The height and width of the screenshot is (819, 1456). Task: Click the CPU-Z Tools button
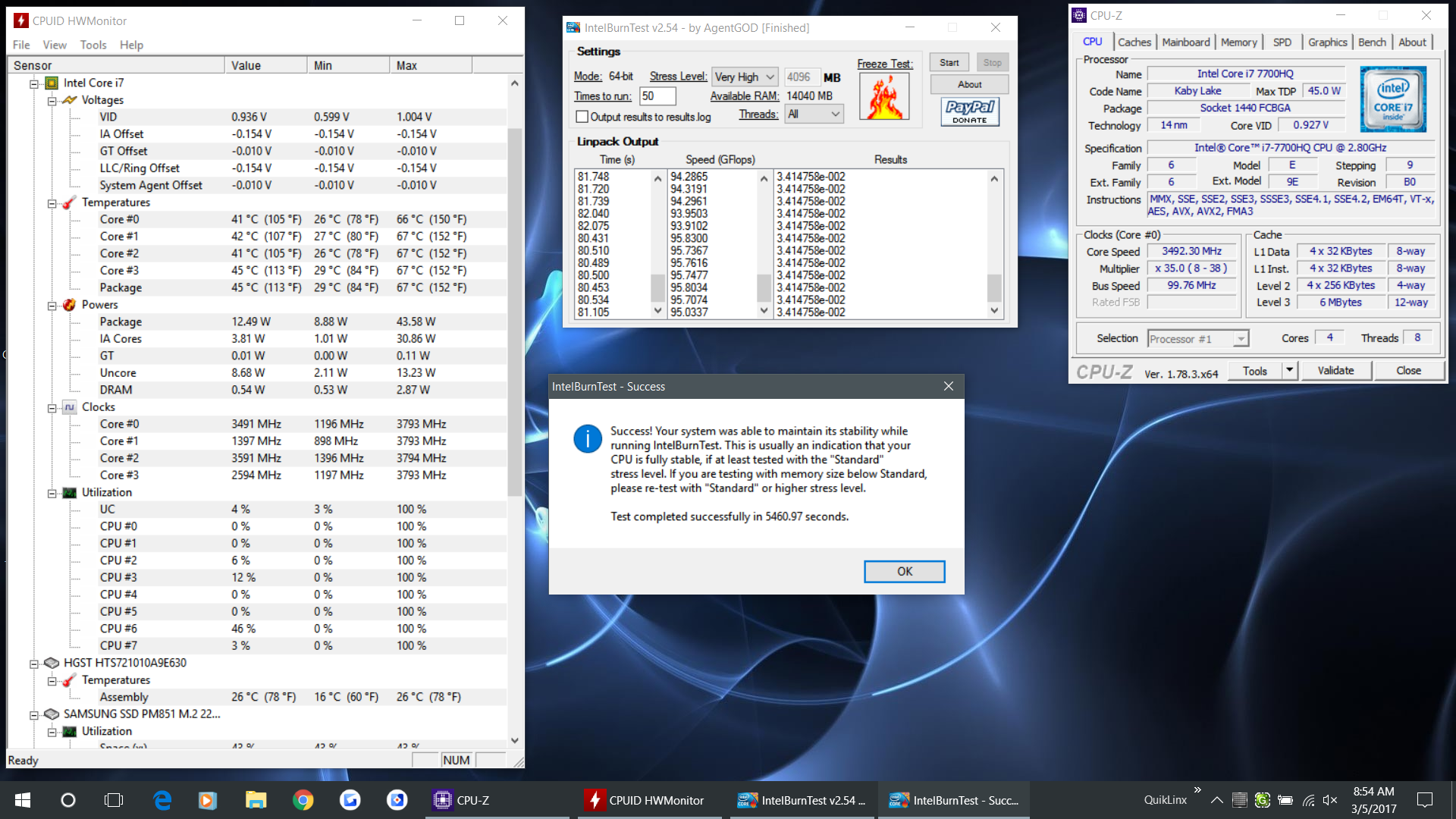[x=1254, y=370]
